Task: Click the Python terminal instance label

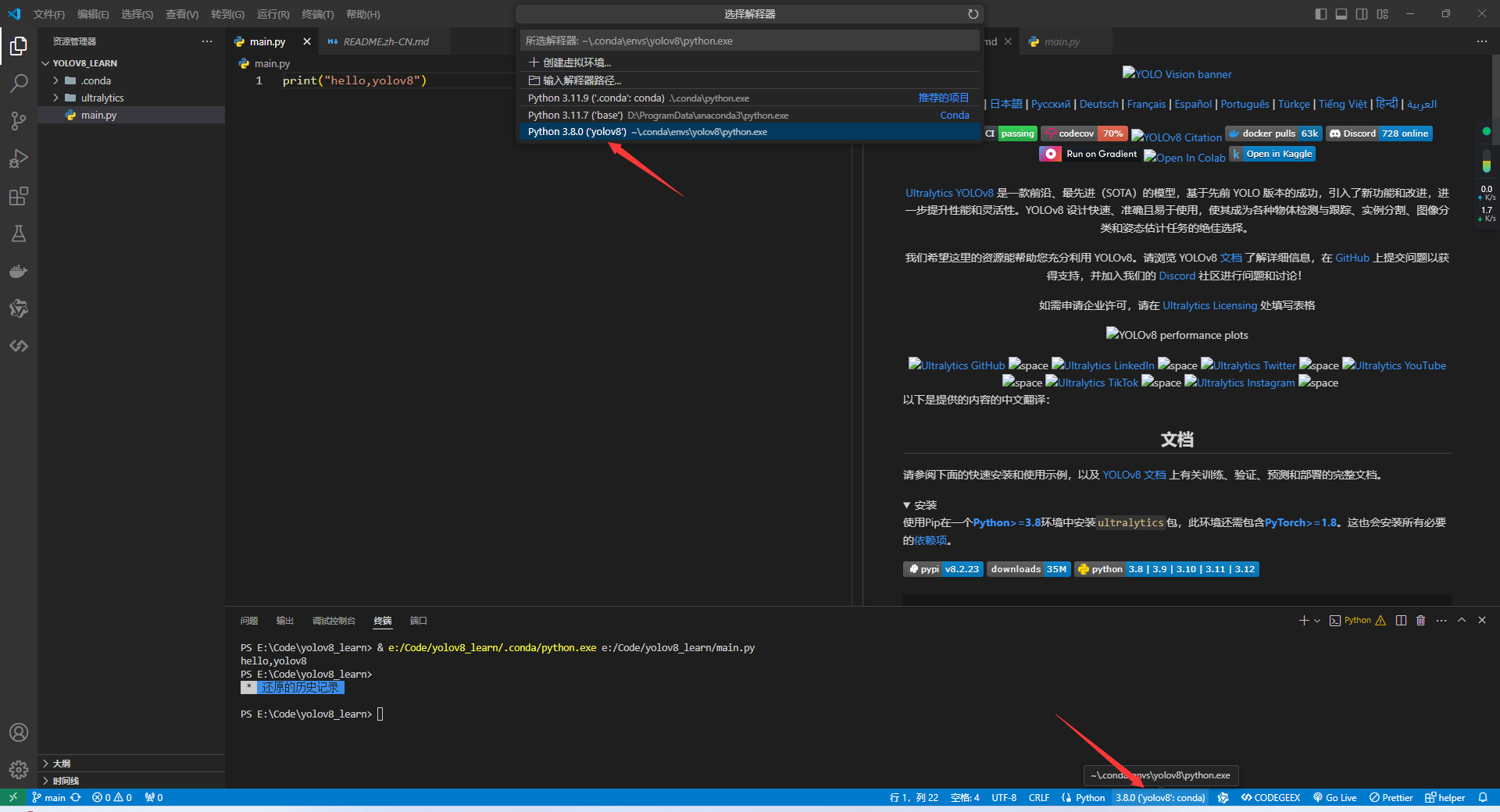Action: [1357, 621]
